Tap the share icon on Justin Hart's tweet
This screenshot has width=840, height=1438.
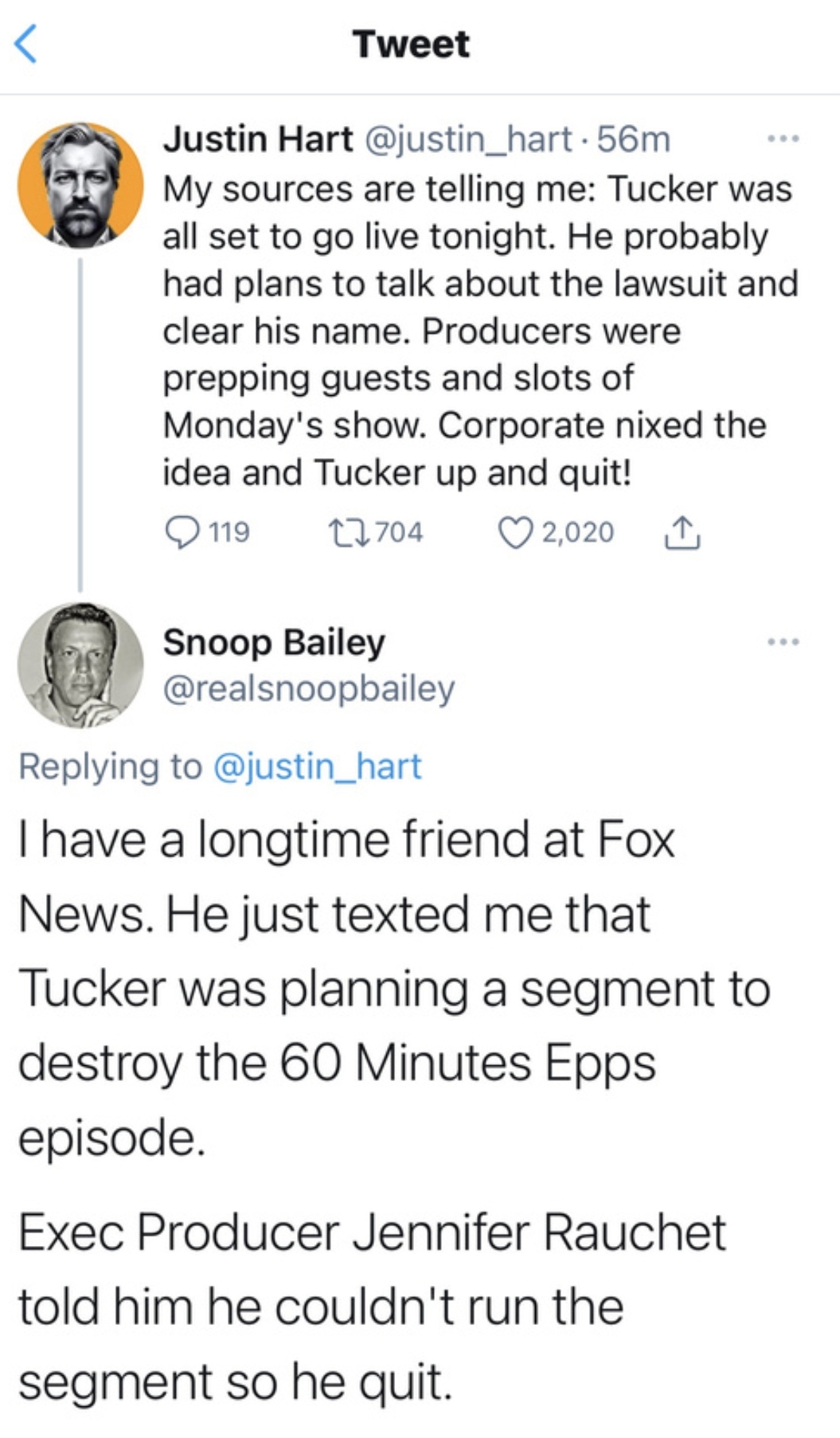click(x=682, y=532)
